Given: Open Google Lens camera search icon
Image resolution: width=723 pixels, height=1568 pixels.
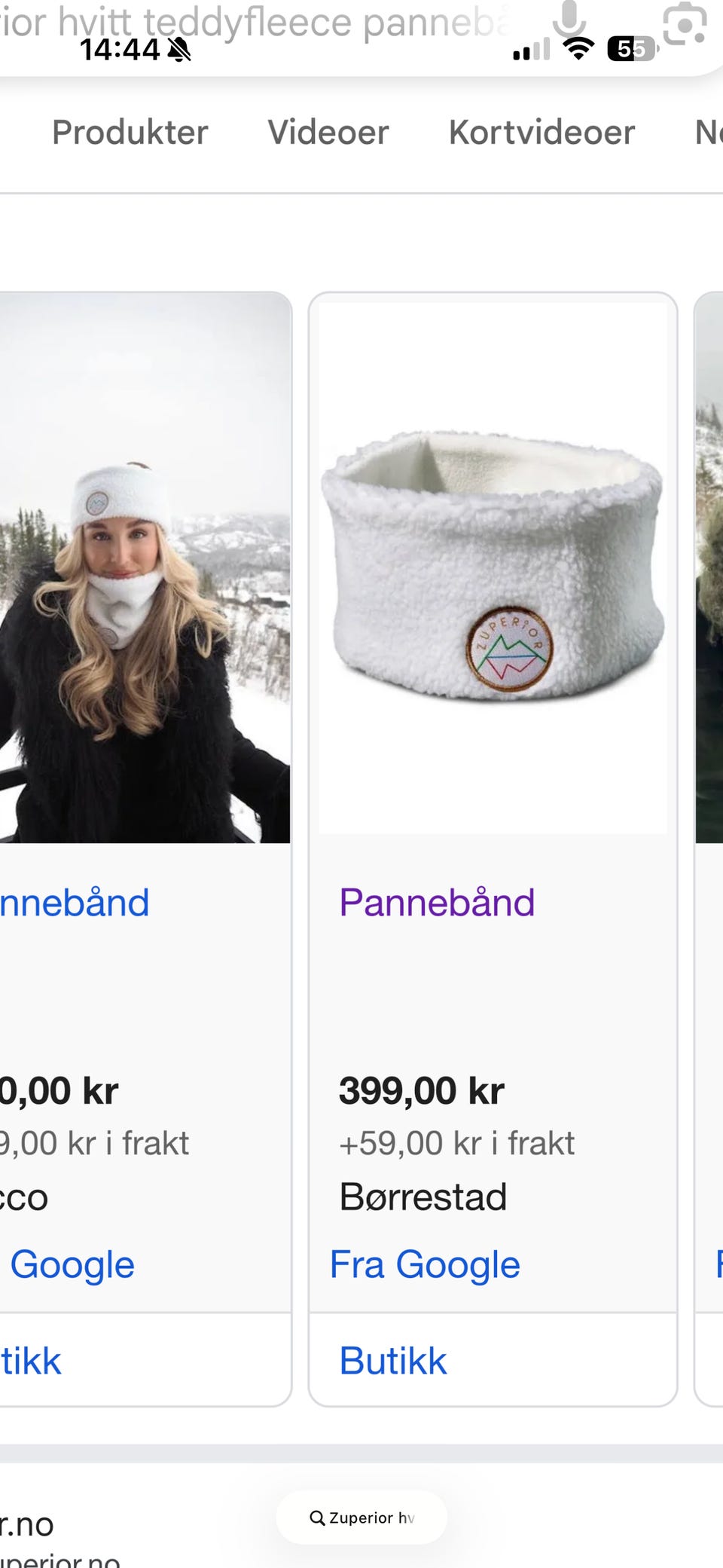Looking at the screenshot, I should (x=685, y=24).
